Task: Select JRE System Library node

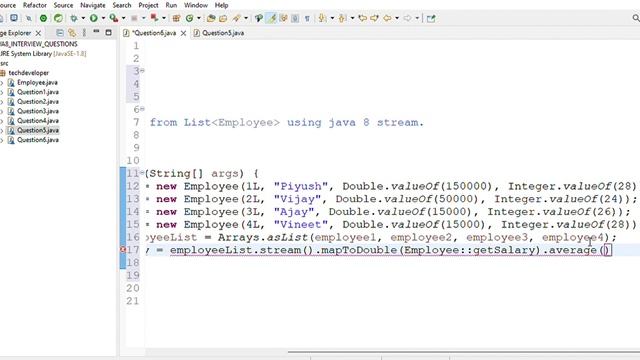Action: (43, 53)
